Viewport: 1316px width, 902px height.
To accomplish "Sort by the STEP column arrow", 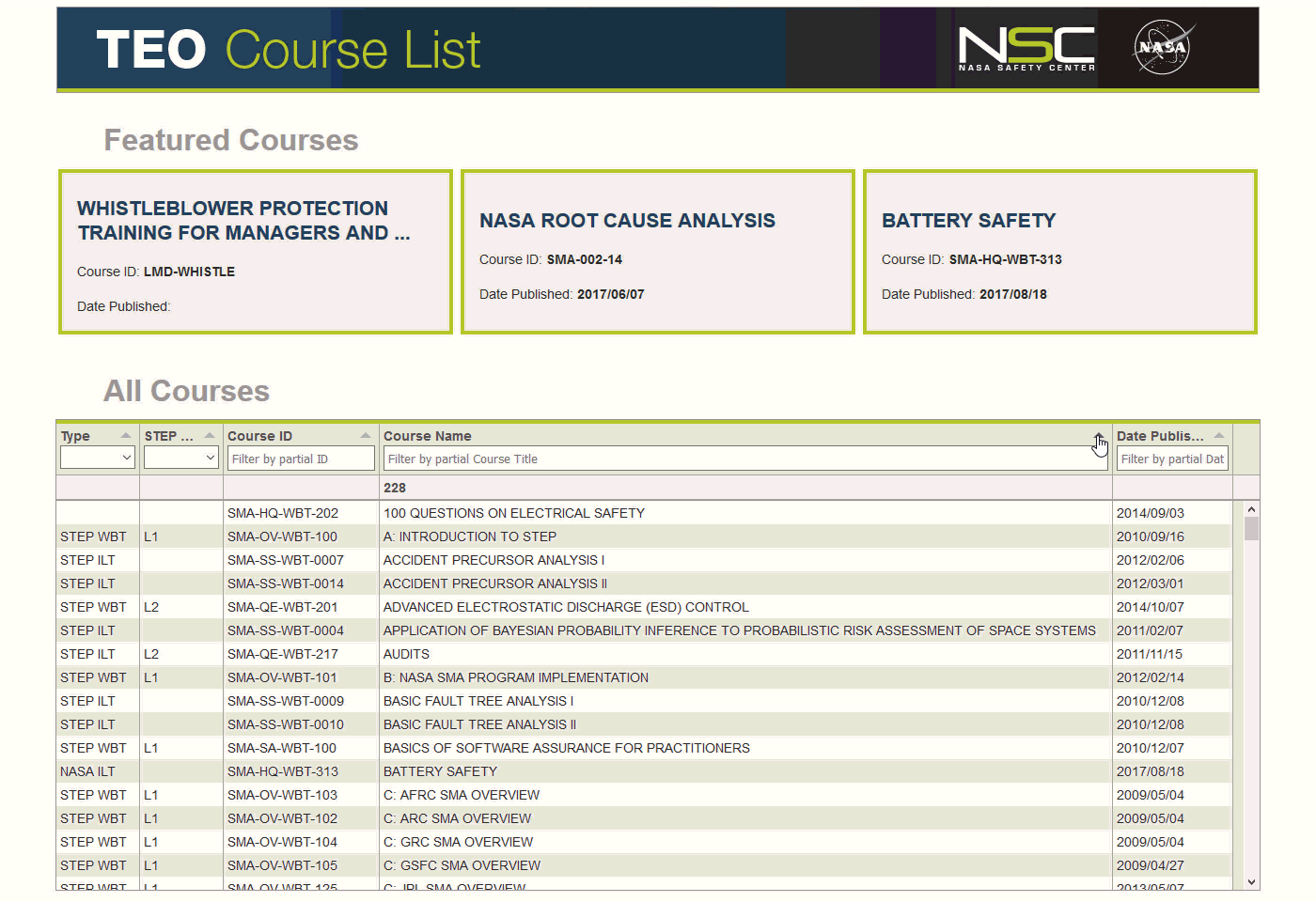I will (210, 436).
